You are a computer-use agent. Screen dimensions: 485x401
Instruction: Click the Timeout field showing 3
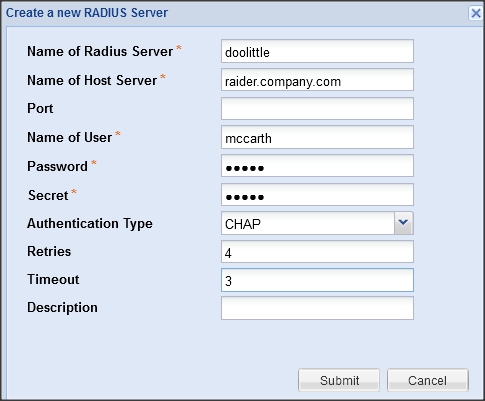[317, 280]
